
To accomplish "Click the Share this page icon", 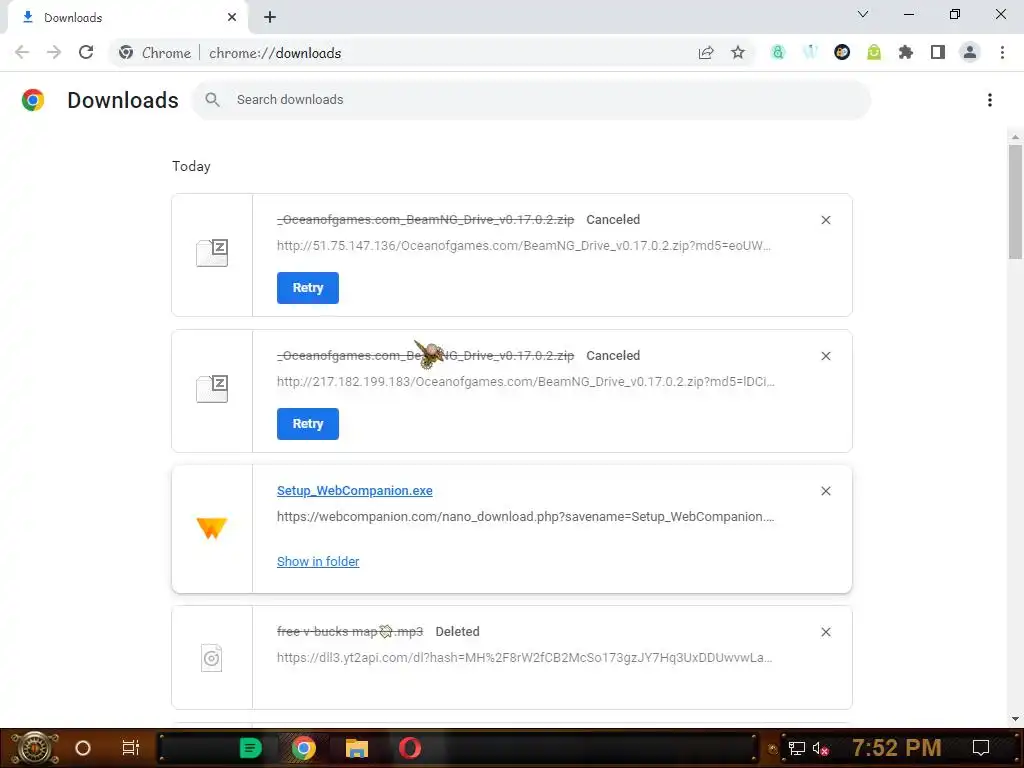I will click(706, 53).
